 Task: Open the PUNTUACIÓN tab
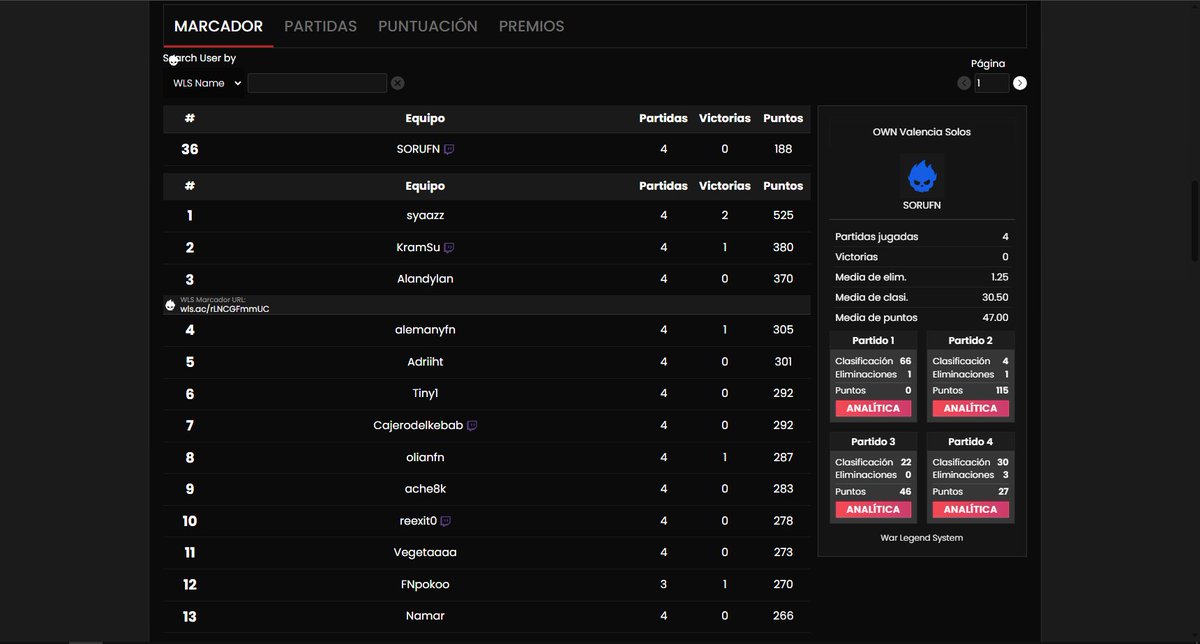(428, 27)
